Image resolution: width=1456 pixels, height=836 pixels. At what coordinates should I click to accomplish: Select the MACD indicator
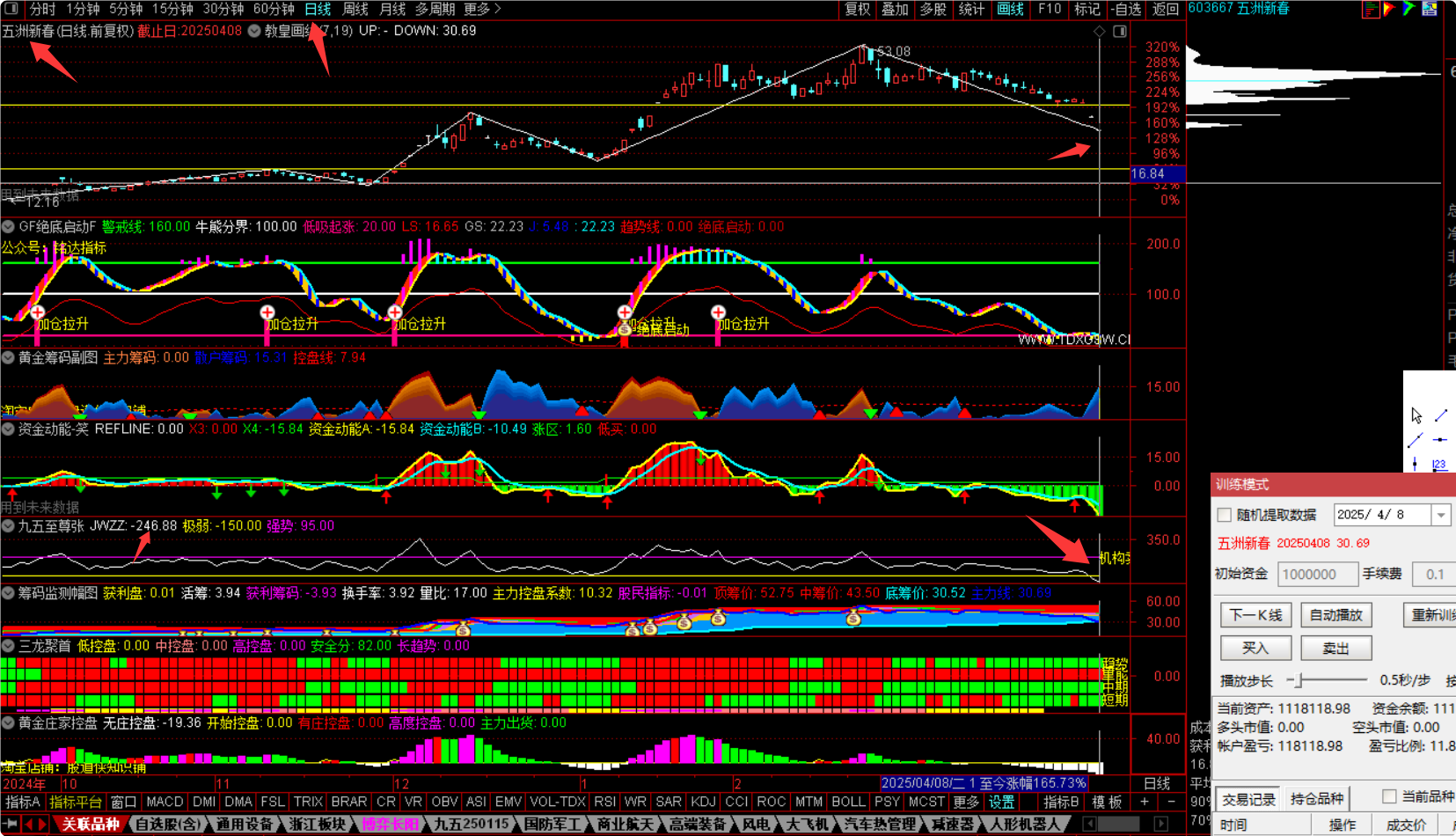(165, 802)
